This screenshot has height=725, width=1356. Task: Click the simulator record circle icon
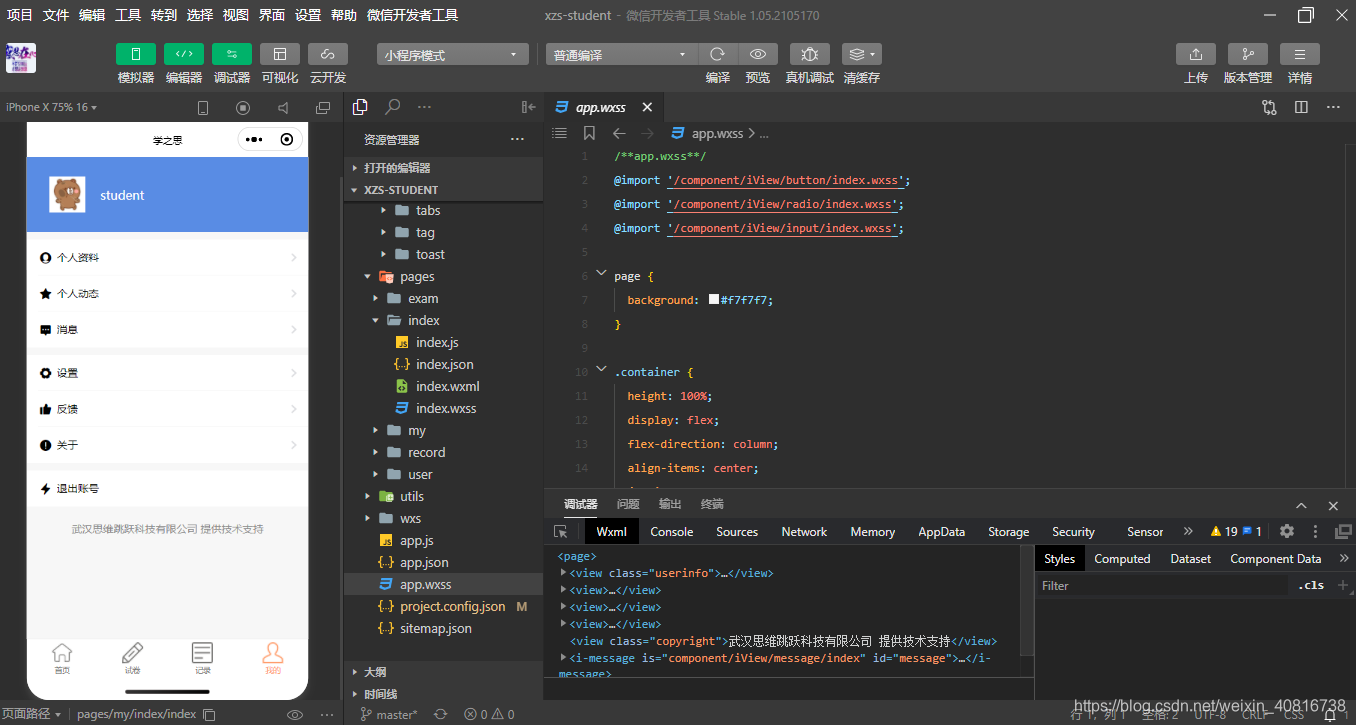pyautogui.click(x=243, y=108)
